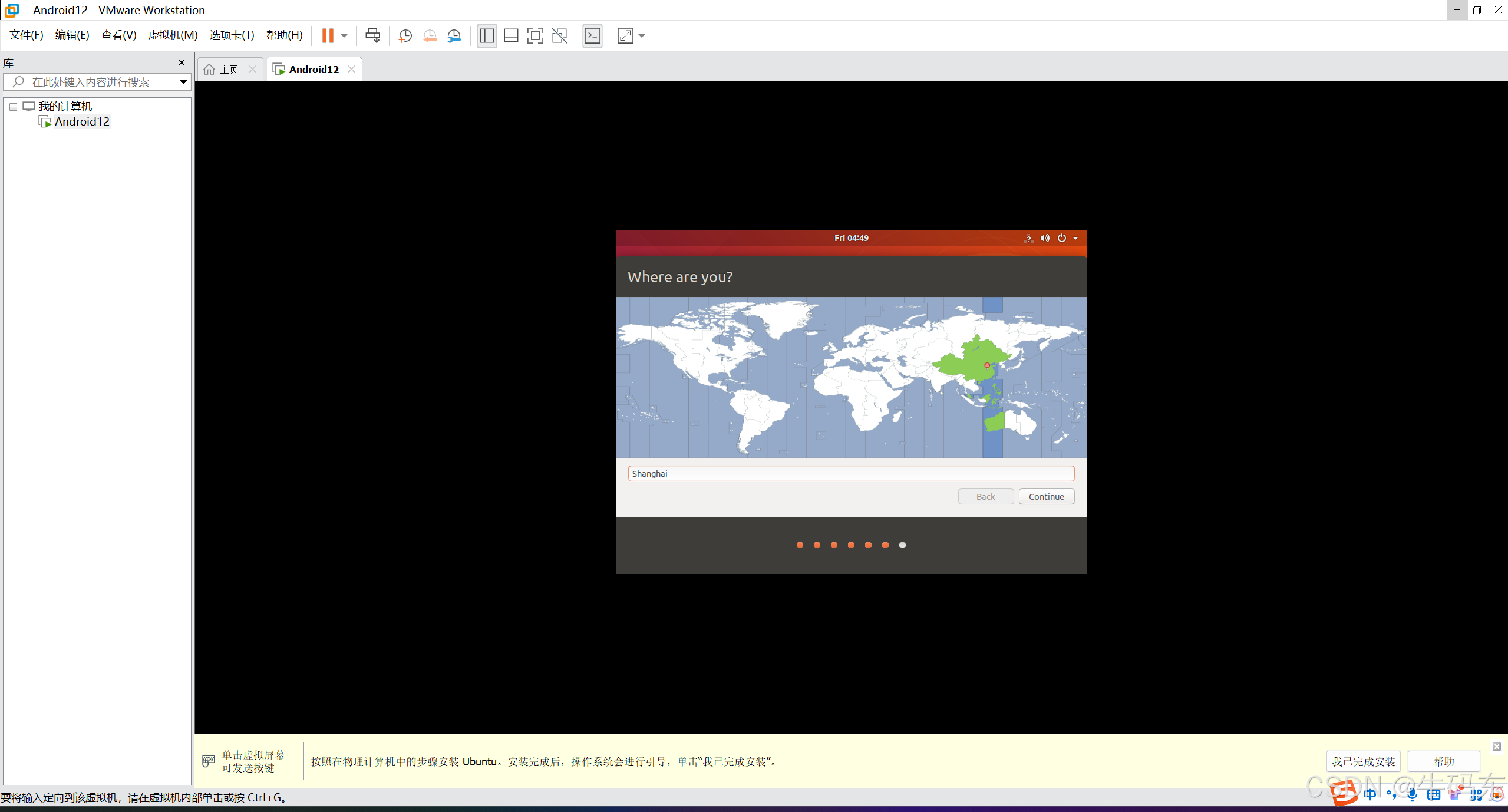The image size is (1508, 812).
Task: Open the 虚拟机(M) menu
Action: point(173,35)
